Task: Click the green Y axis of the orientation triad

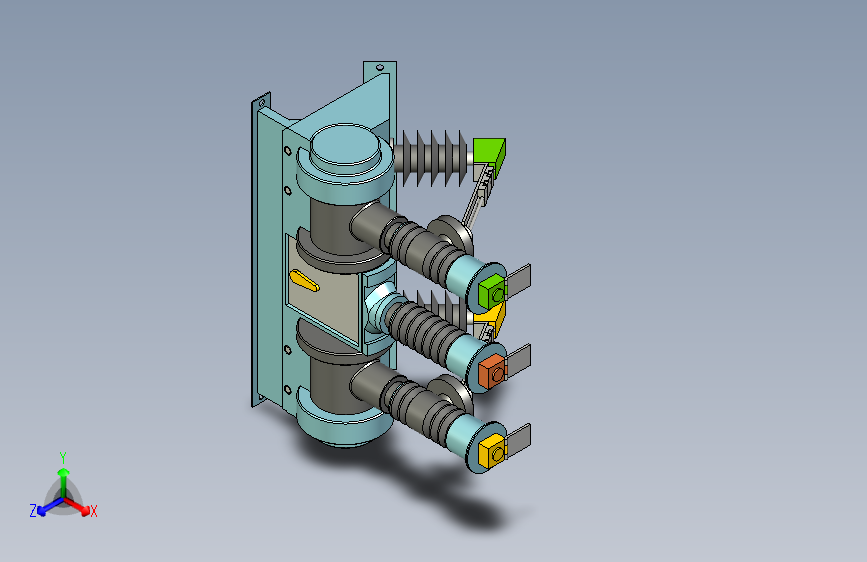Action: click(x=63, y=475)
